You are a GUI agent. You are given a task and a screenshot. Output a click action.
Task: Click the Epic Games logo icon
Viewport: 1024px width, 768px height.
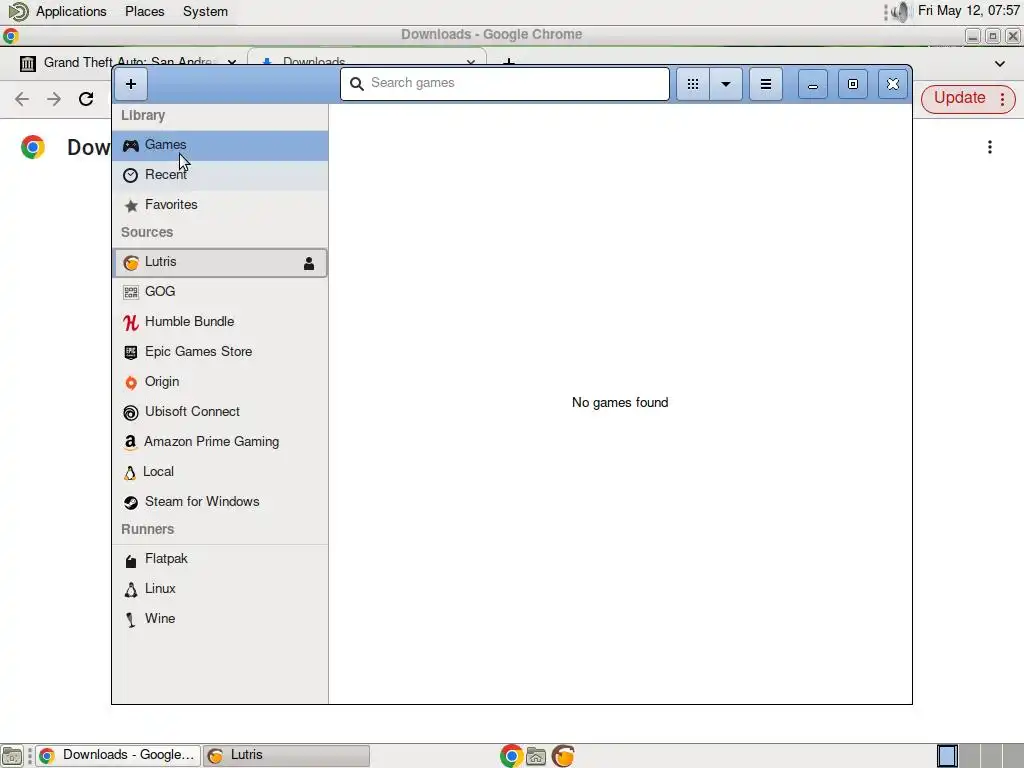point(131,353)
